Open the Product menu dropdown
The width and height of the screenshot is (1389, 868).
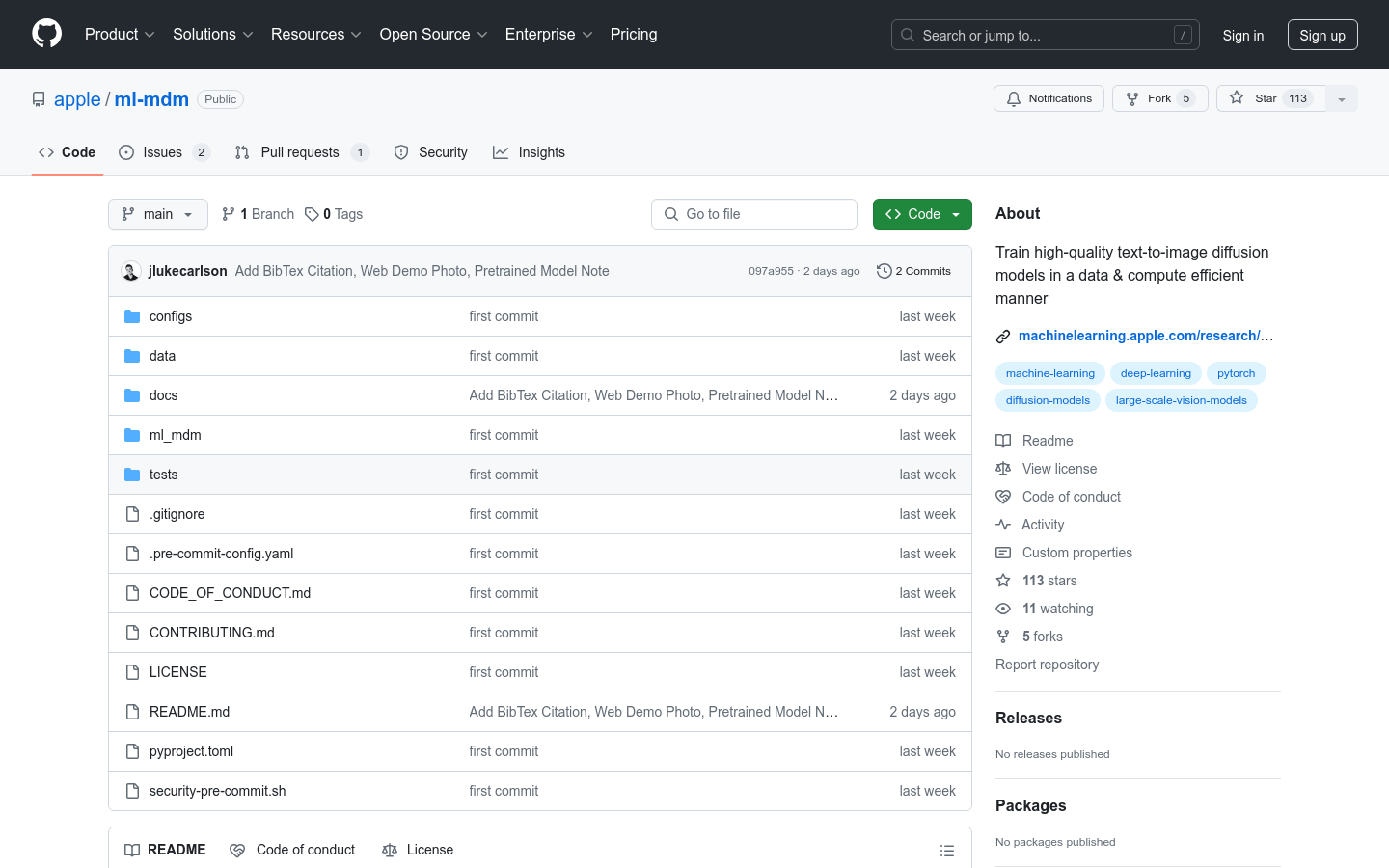[120, 34]
